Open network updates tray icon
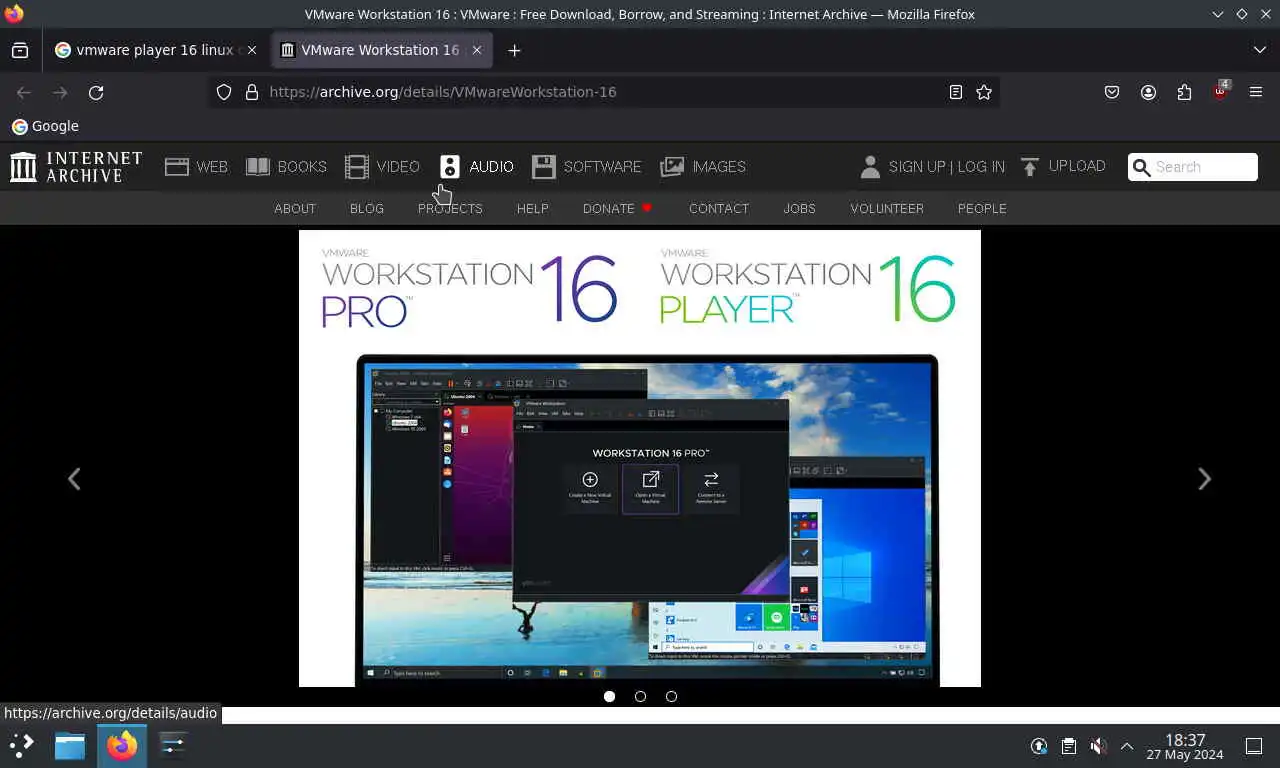1280x768 pixels. (x=1040, y=746)
